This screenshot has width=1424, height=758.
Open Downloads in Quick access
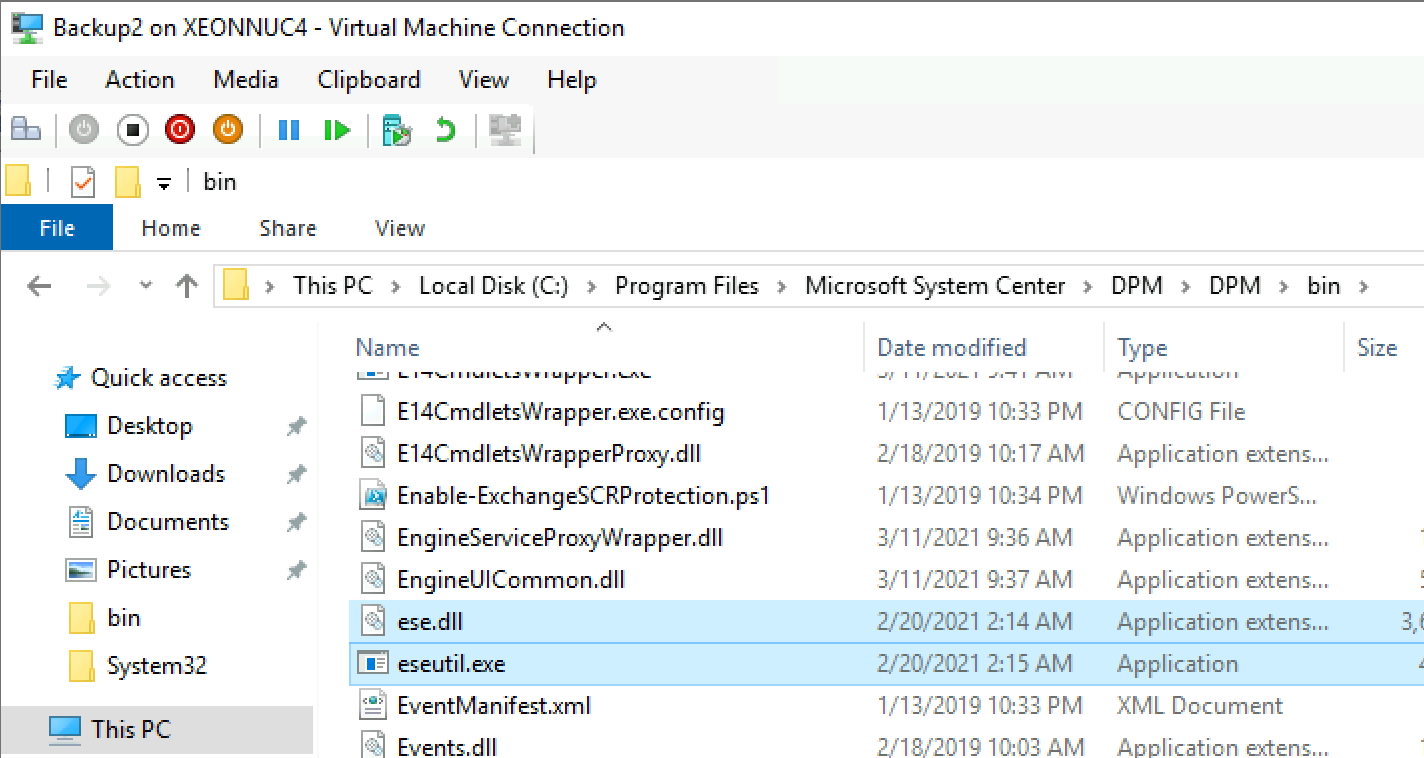[166, 474]
